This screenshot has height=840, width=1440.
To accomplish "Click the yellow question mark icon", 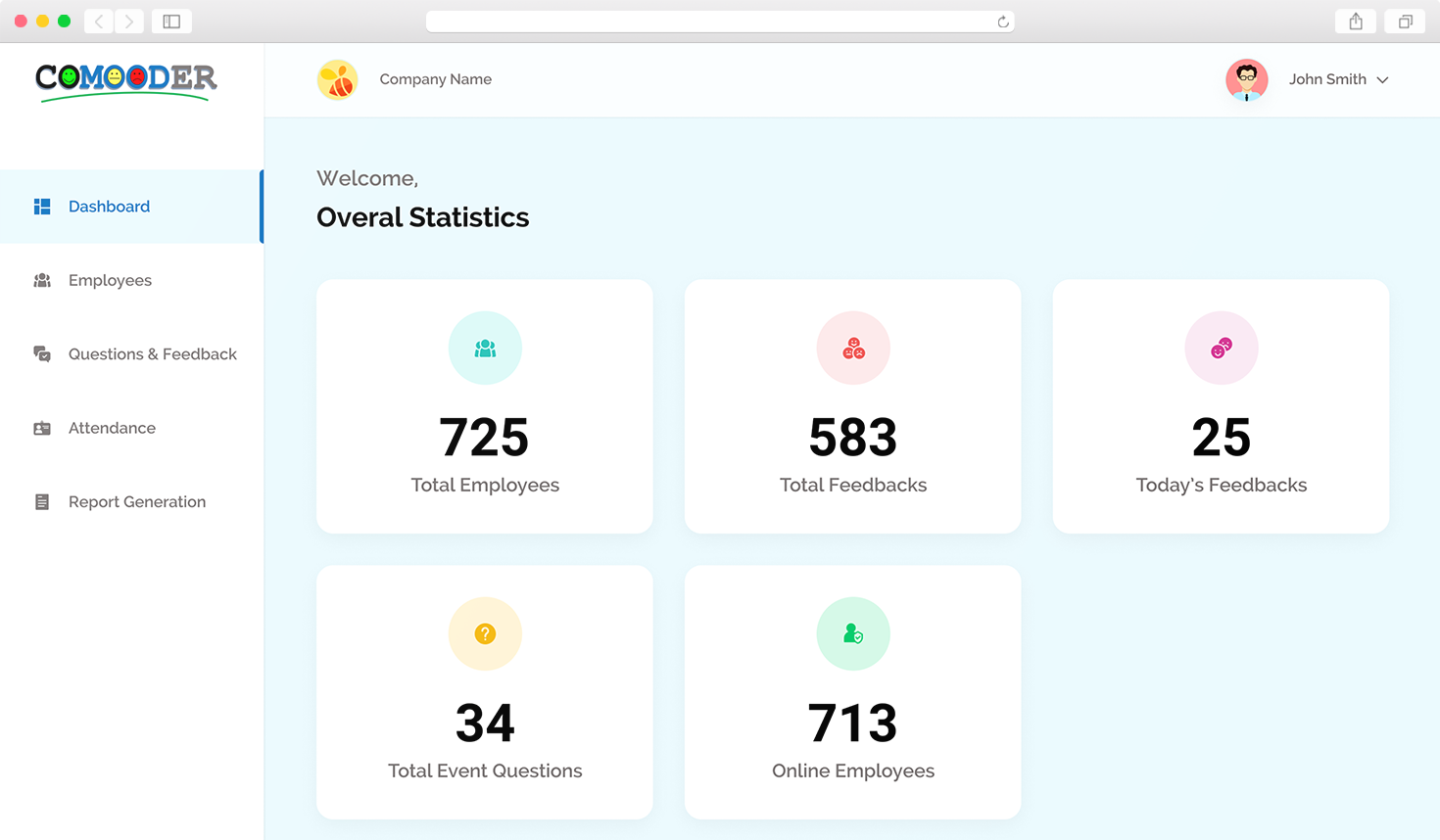I will pos(485,634).
